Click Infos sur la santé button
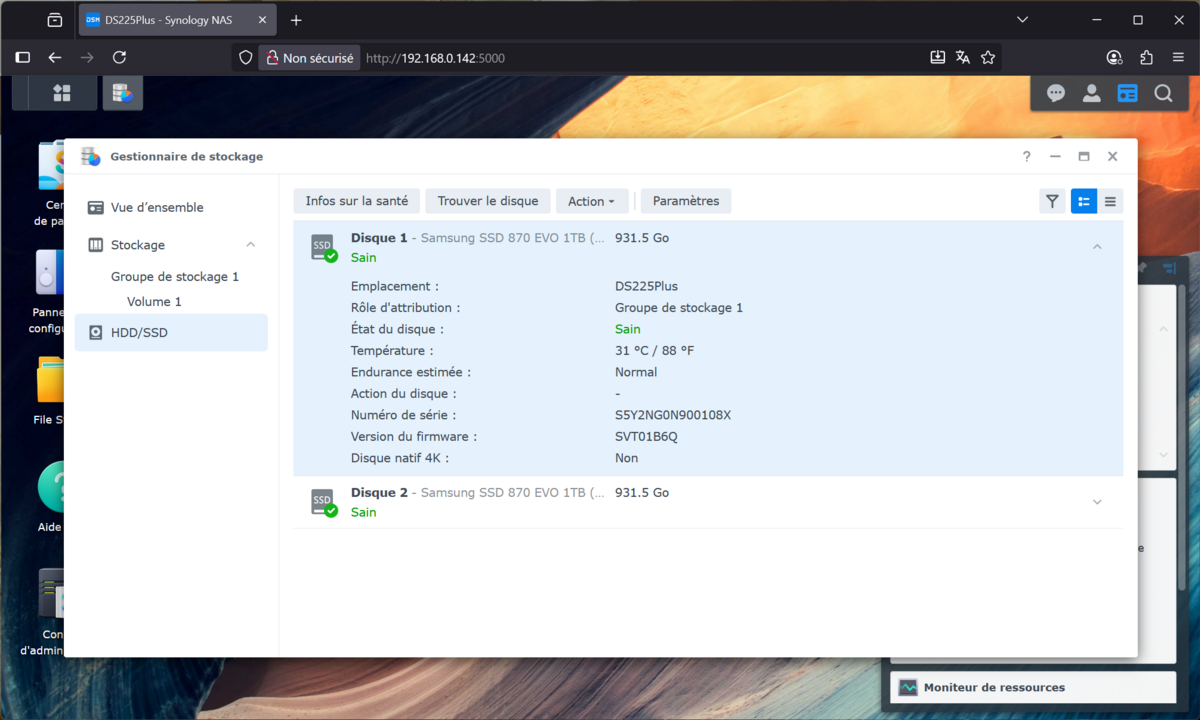 (x=357, y=201)
